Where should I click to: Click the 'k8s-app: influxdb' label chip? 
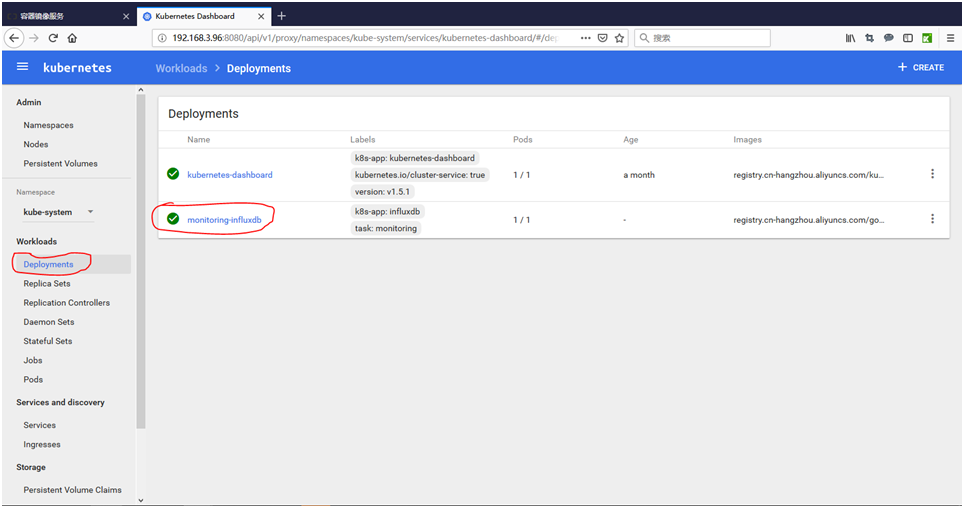387,211
